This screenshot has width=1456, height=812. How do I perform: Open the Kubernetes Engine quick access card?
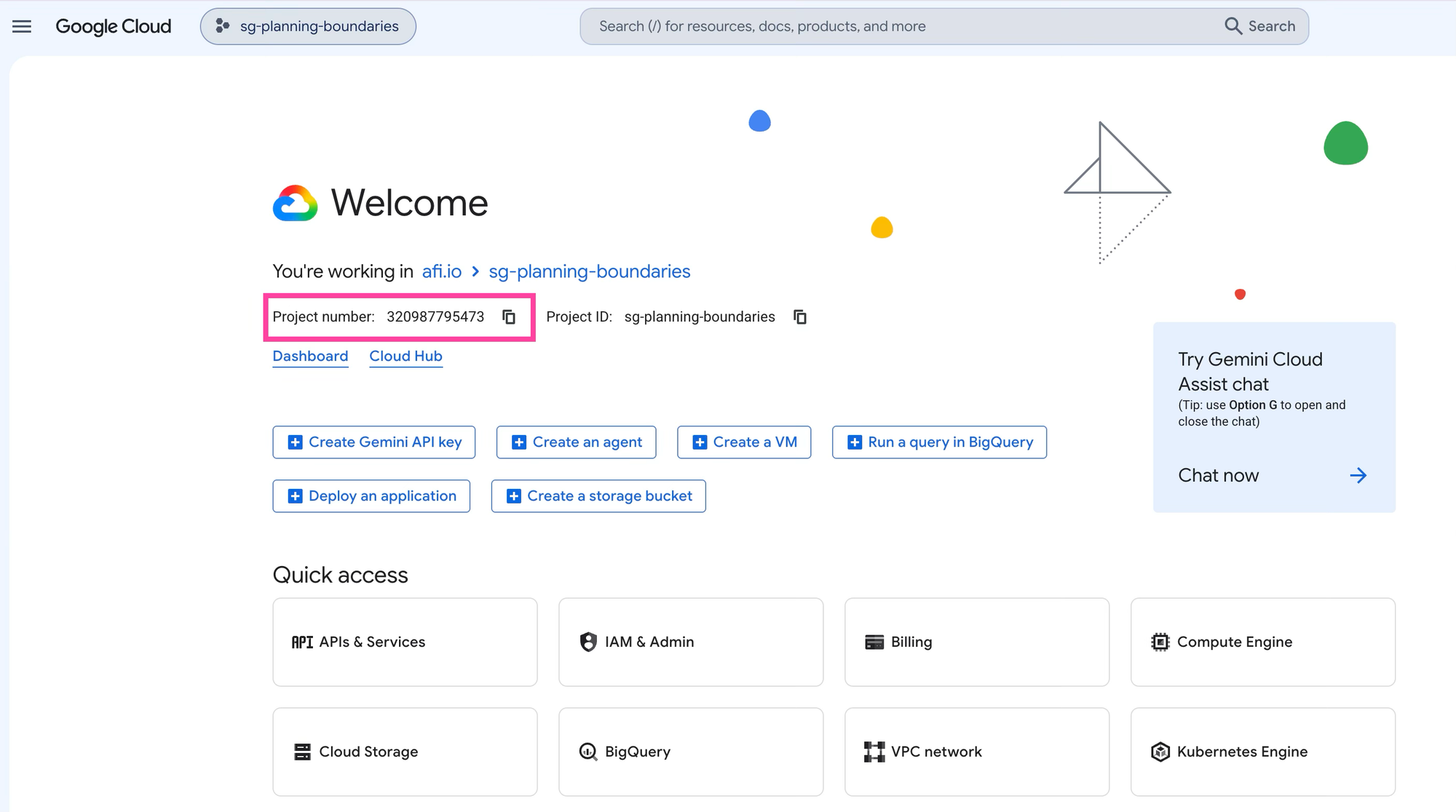pos(1263,752)
